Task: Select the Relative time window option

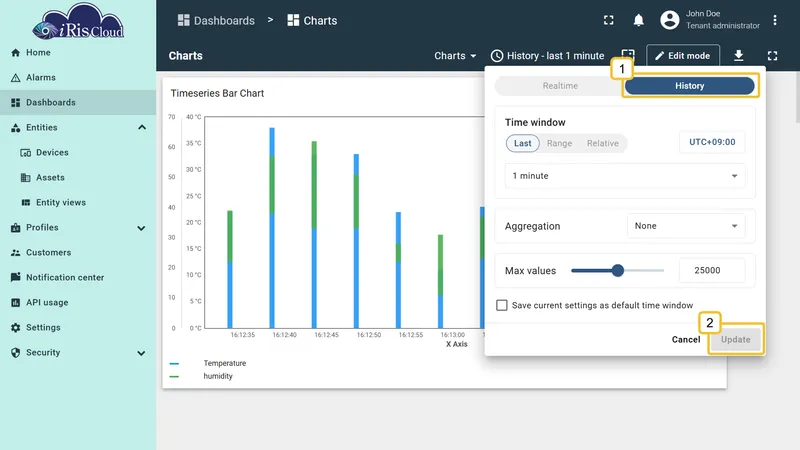Action: (x=603, y=143)
